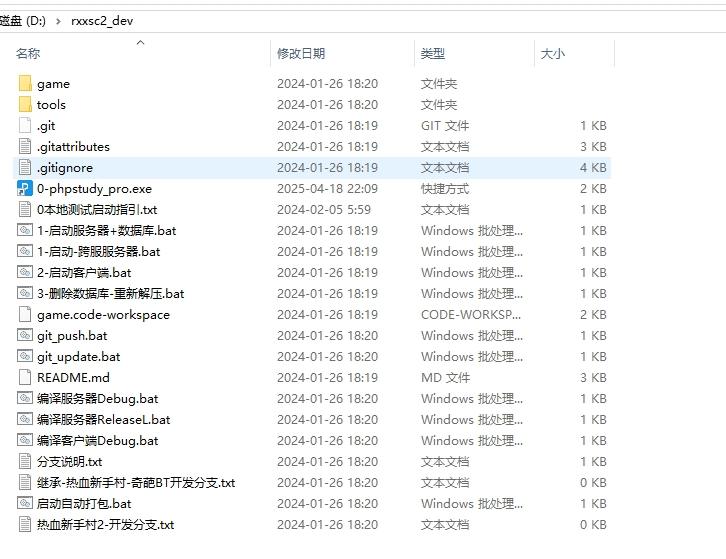Click the 编译服务器ReleaseL.bat batch icon
Viewport: 726px width, 559px height.
(x=25, y=419)
